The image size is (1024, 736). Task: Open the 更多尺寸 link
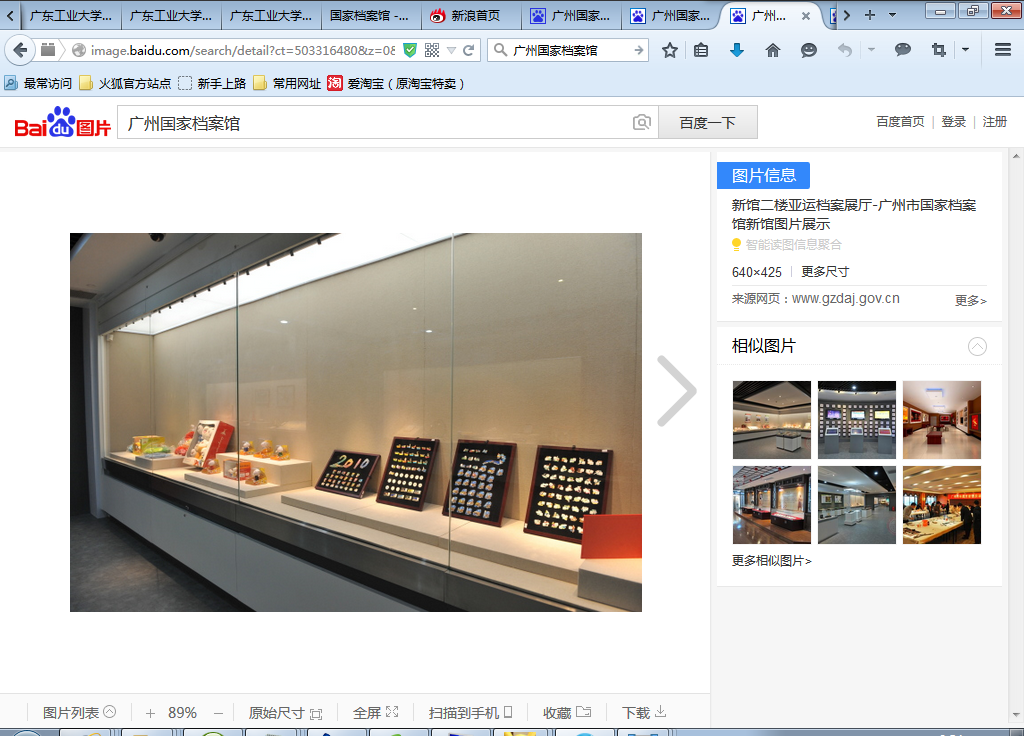825,272
